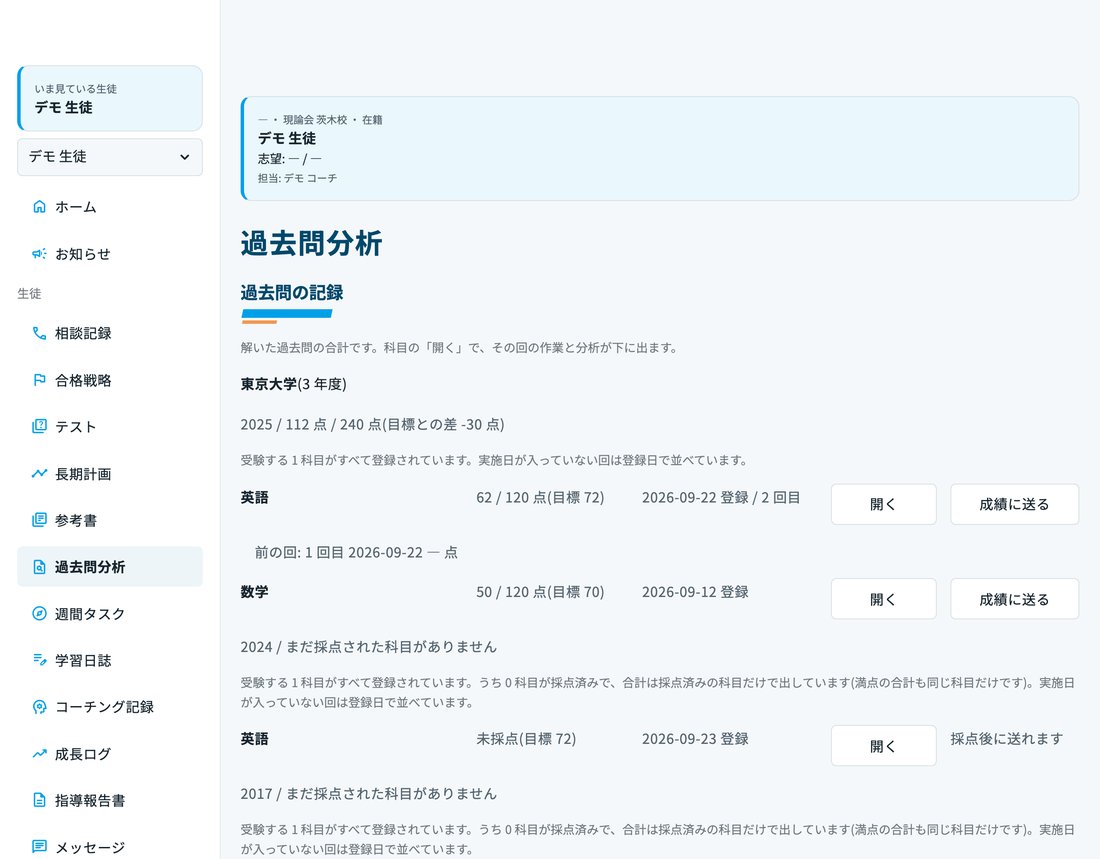1100x859 pixels.
Task: Click 開く for 数学 row
Action: coord(883,599)
